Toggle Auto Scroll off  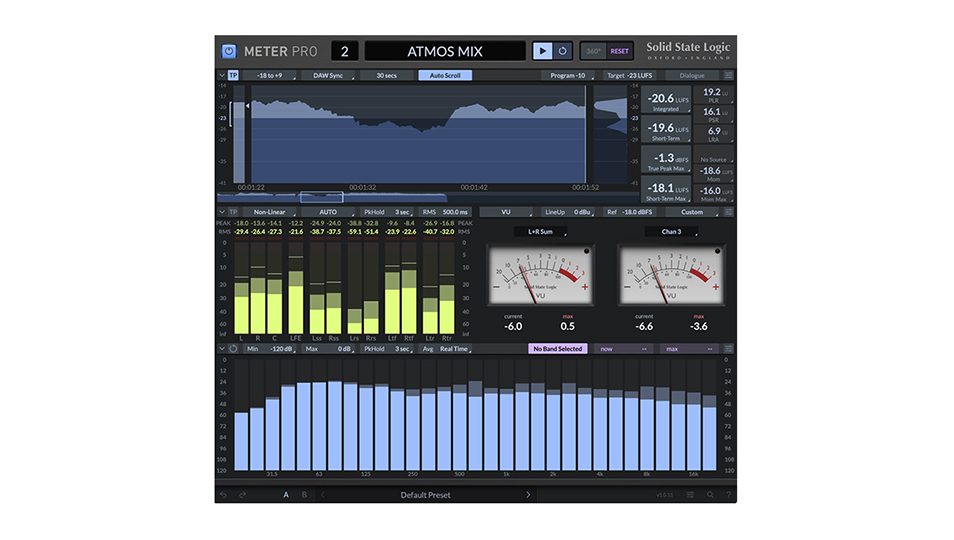(x=445, y=75)
